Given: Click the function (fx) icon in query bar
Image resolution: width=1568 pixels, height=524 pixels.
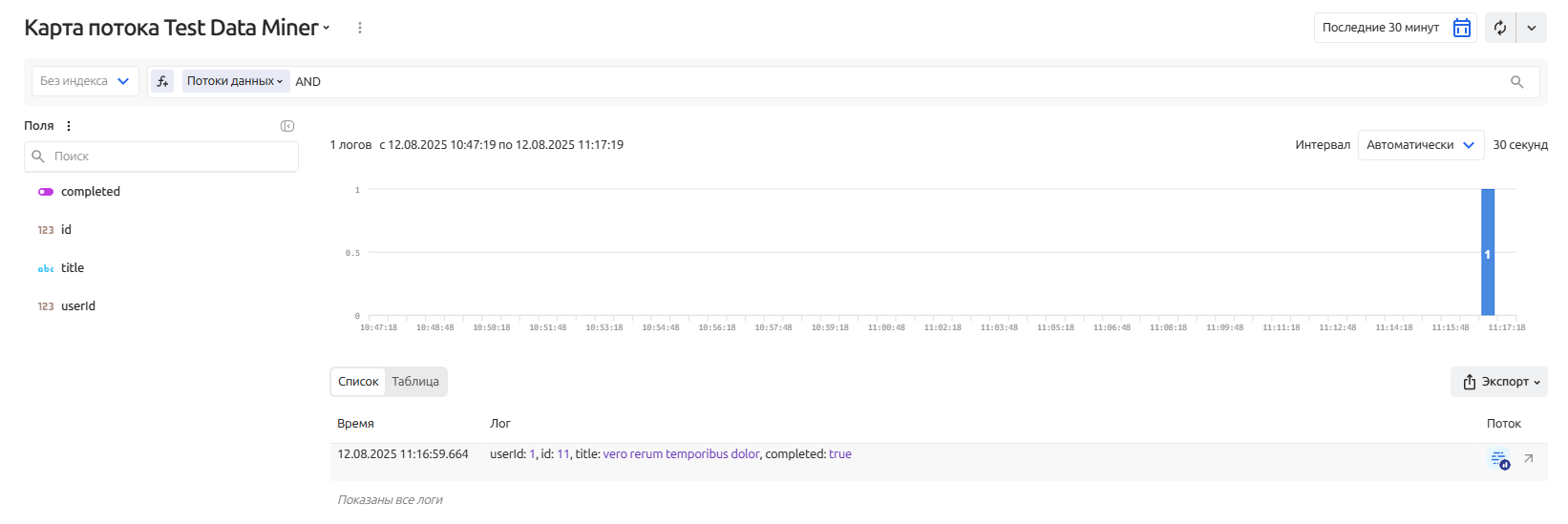Looking at the screenshot, I should (x=162, y=81).
